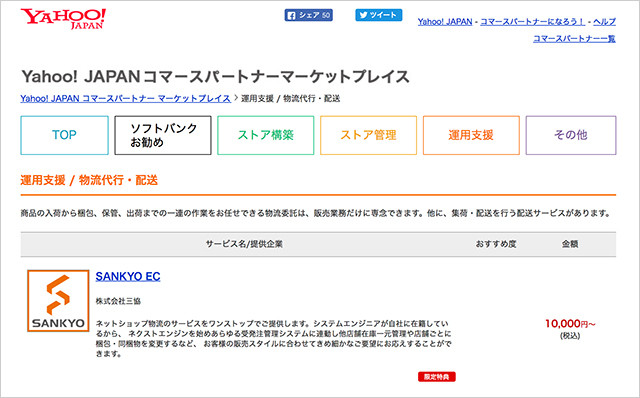The width and height of the screenshot is (640, 398).
Task: Click the 金額 column header
Action: tap(570, 244)
